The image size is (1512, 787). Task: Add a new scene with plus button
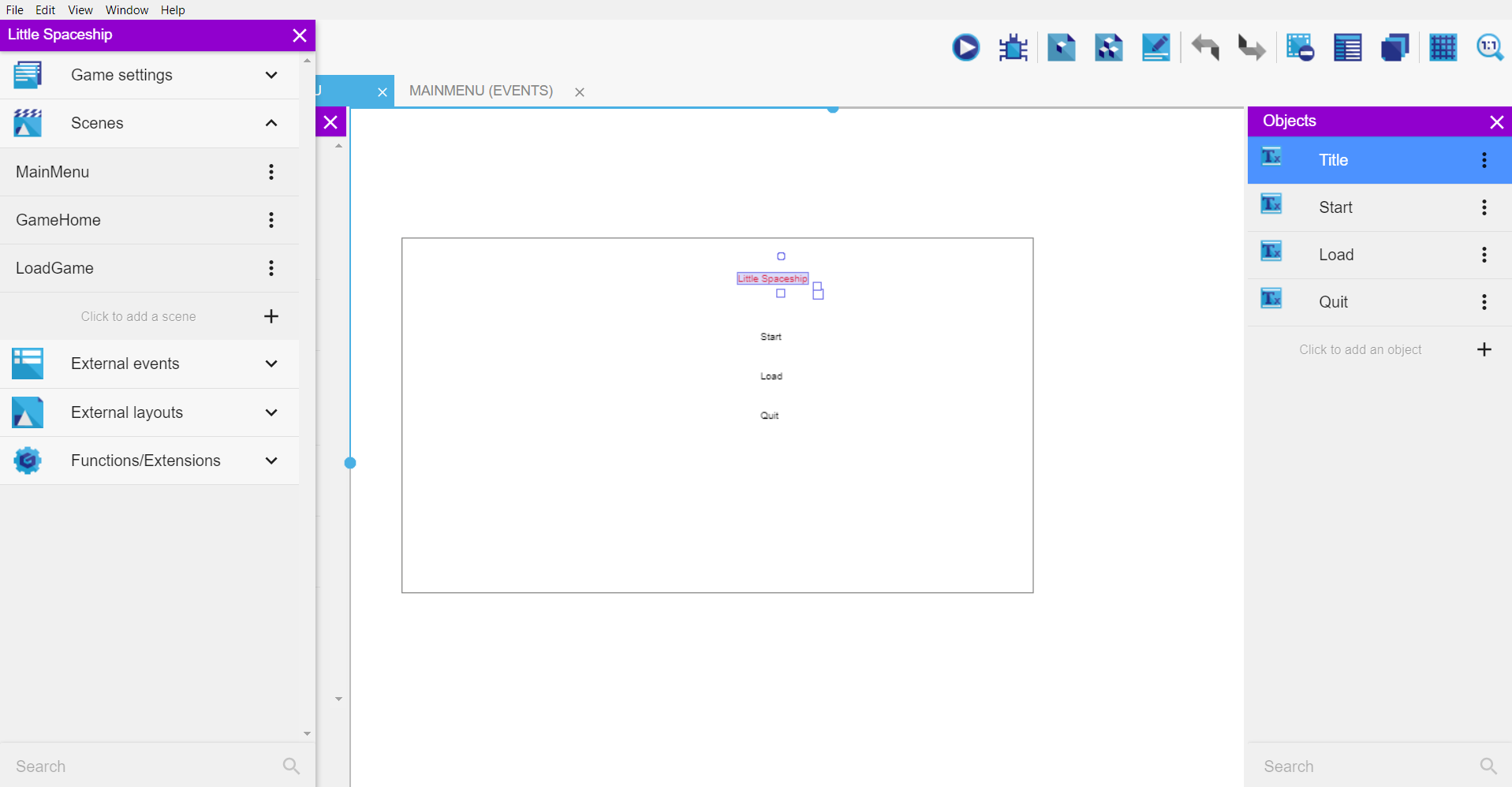tap(271, 316)
